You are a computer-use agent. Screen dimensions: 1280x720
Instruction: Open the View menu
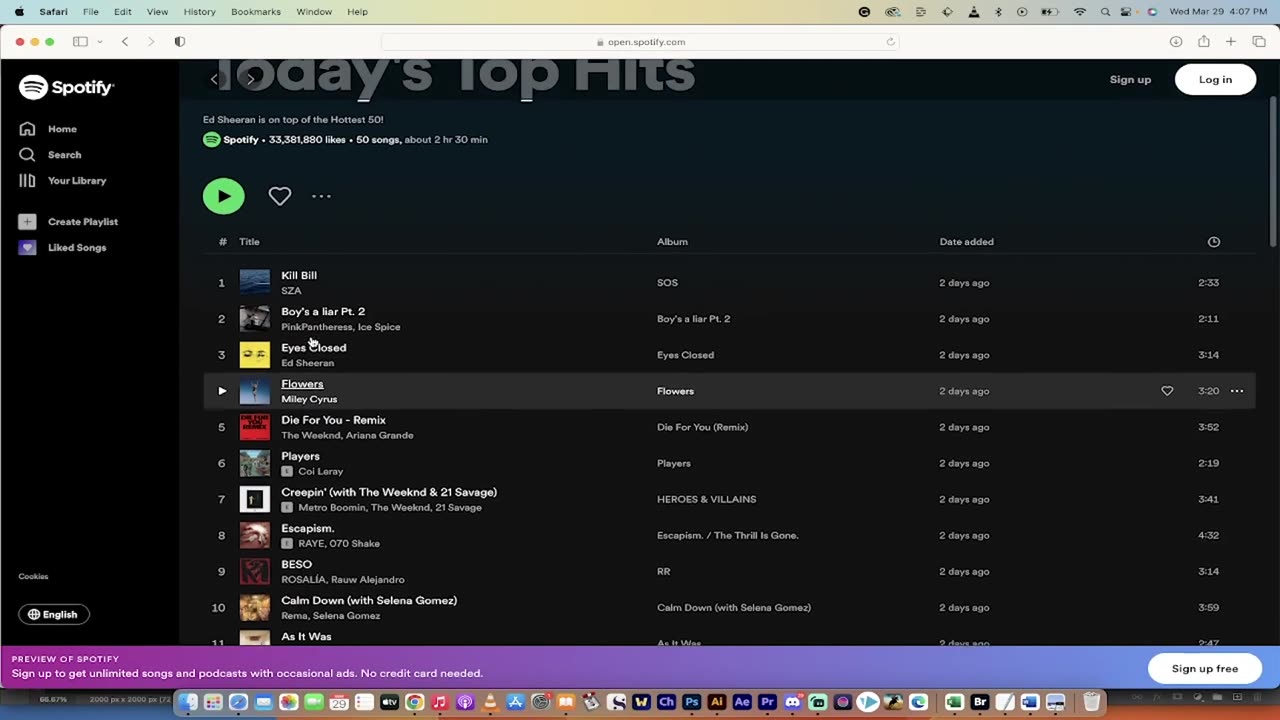157,12
